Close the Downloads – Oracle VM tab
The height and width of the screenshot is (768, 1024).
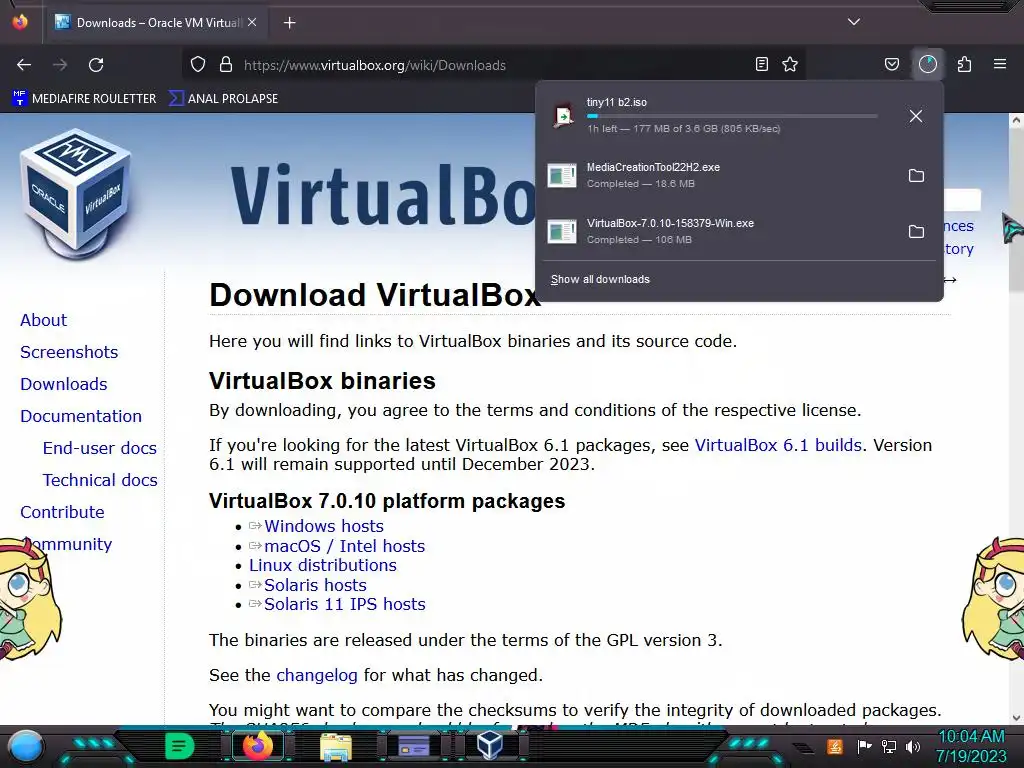(x=252, y=22)
